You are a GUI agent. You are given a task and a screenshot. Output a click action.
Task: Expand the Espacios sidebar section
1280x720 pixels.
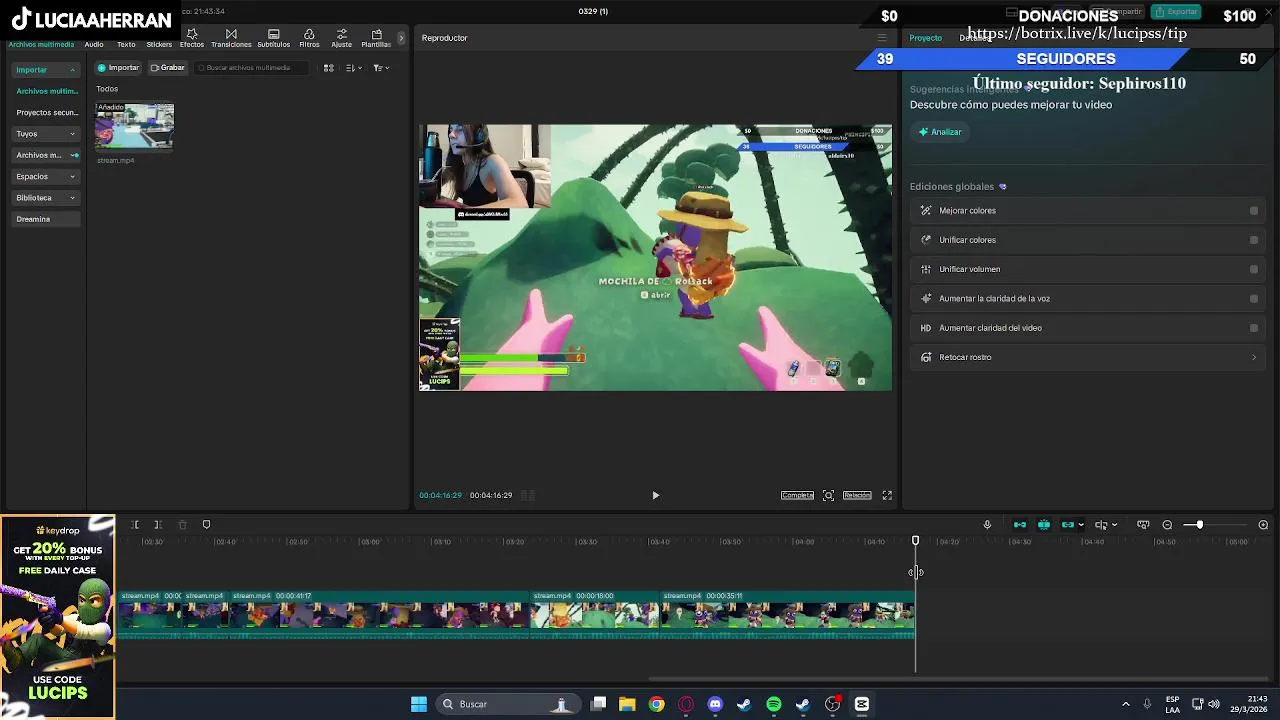72,177
